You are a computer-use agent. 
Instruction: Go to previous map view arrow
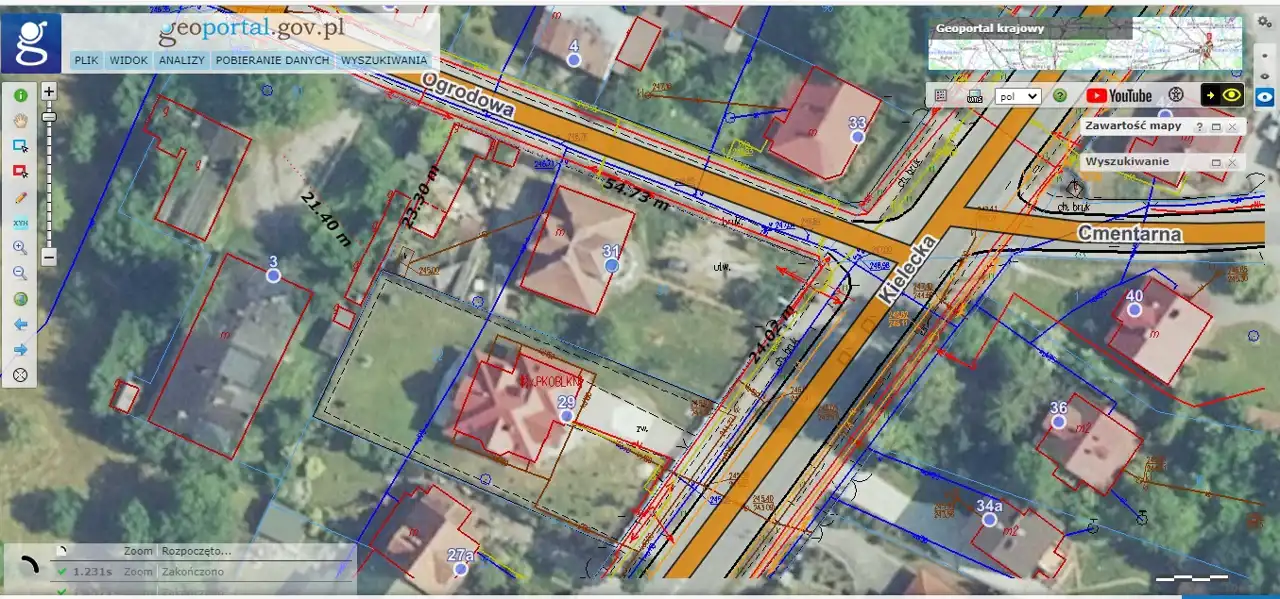click(x=20, y=324)
